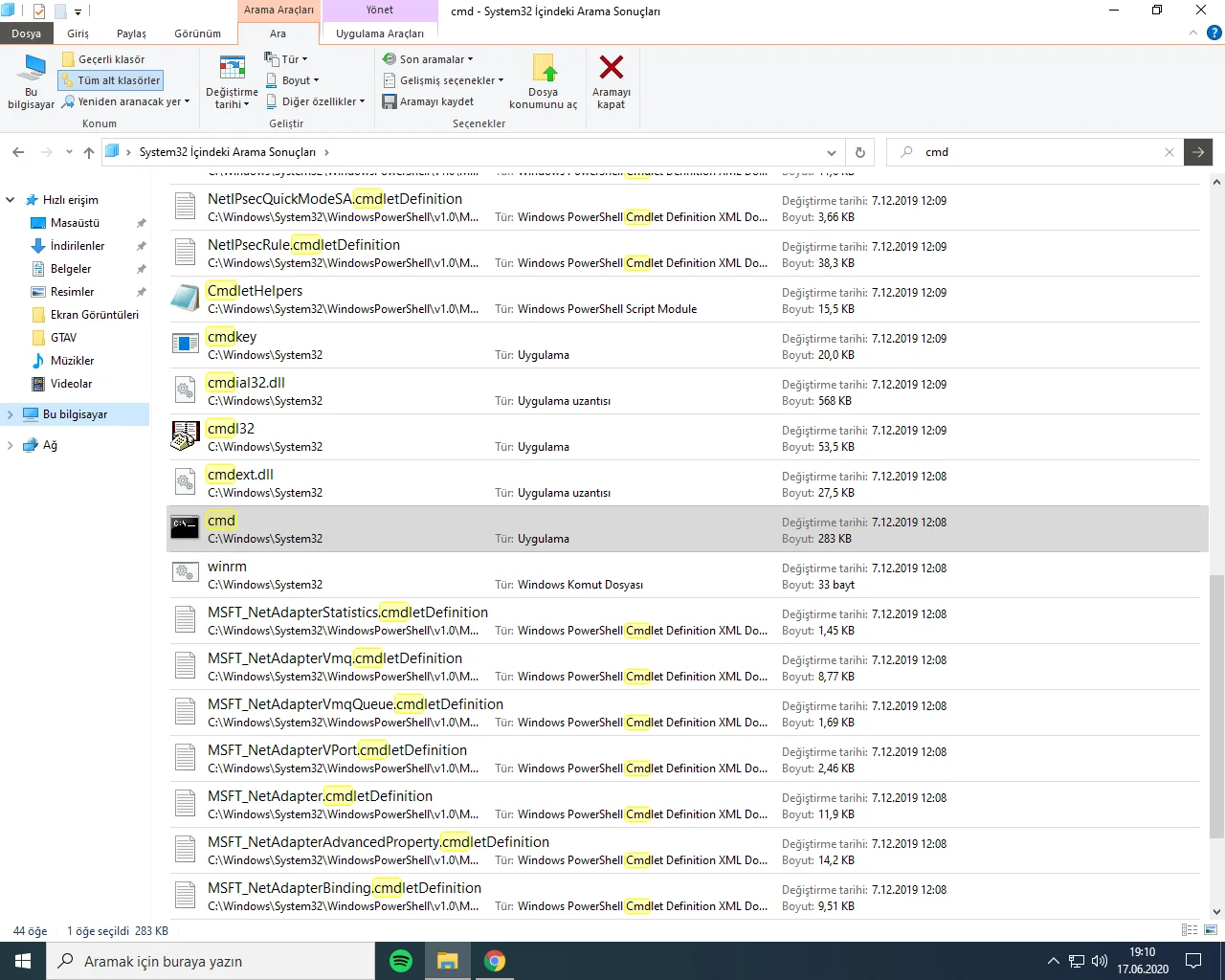
Task: Switch to the Giriş ribbon tab
Action: point(78,33)
